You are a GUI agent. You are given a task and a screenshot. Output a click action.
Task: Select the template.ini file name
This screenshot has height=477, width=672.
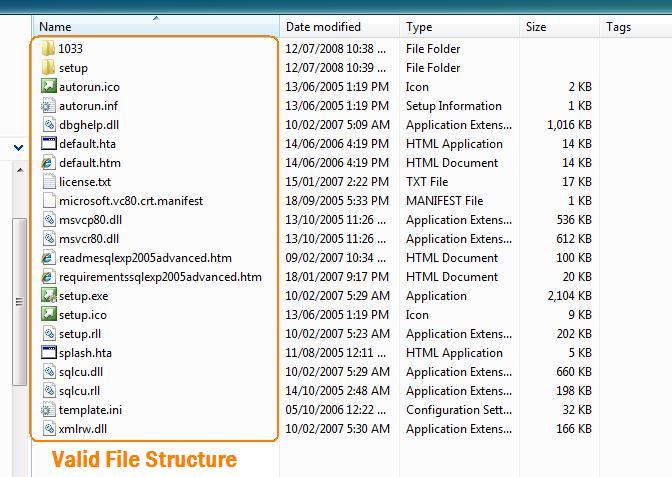tap(90, 410)
